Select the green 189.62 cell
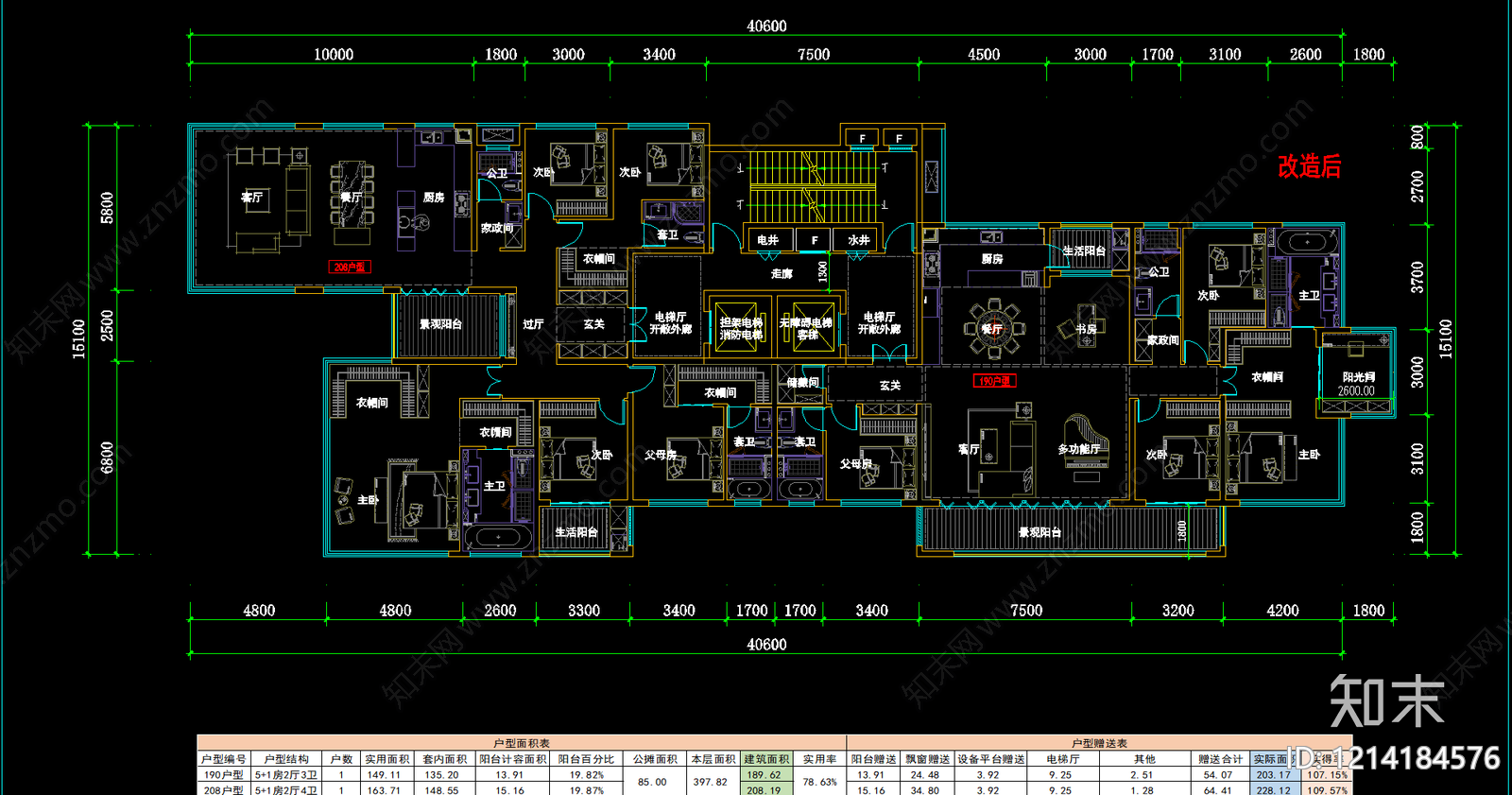Viewport: 1512px width, 795px height. tap(765, 774)
